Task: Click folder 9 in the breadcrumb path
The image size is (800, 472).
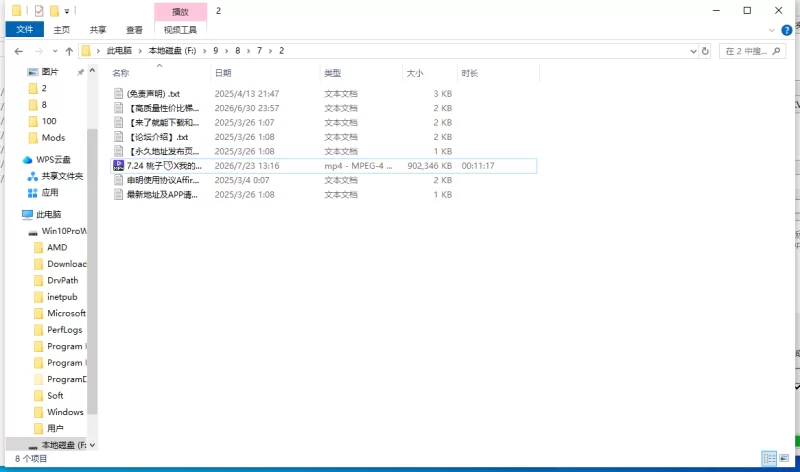Action: coord(216,51)
